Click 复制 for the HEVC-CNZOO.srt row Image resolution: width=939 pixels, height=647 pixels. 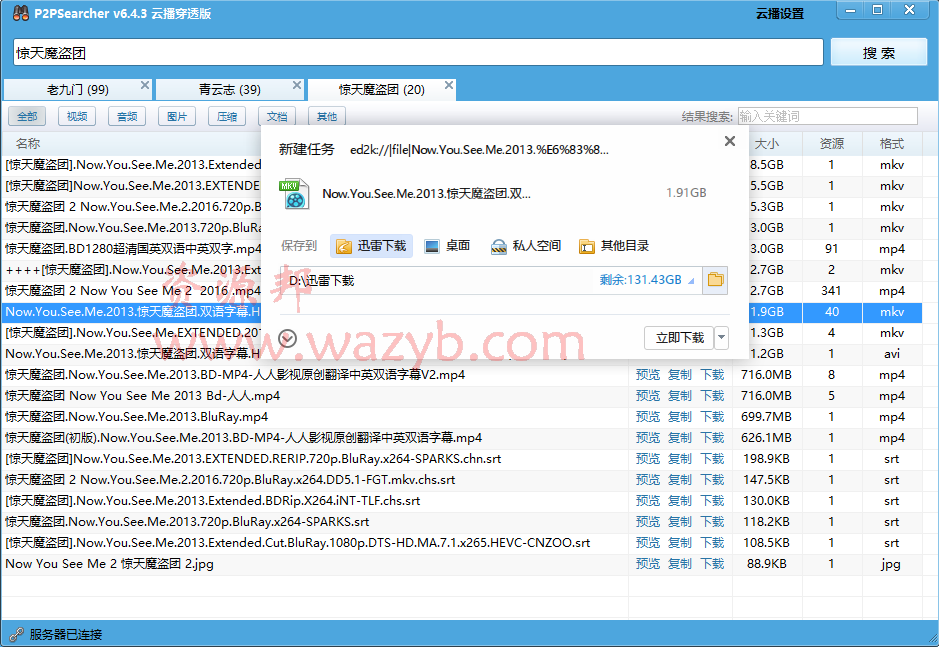coord(680,543)
